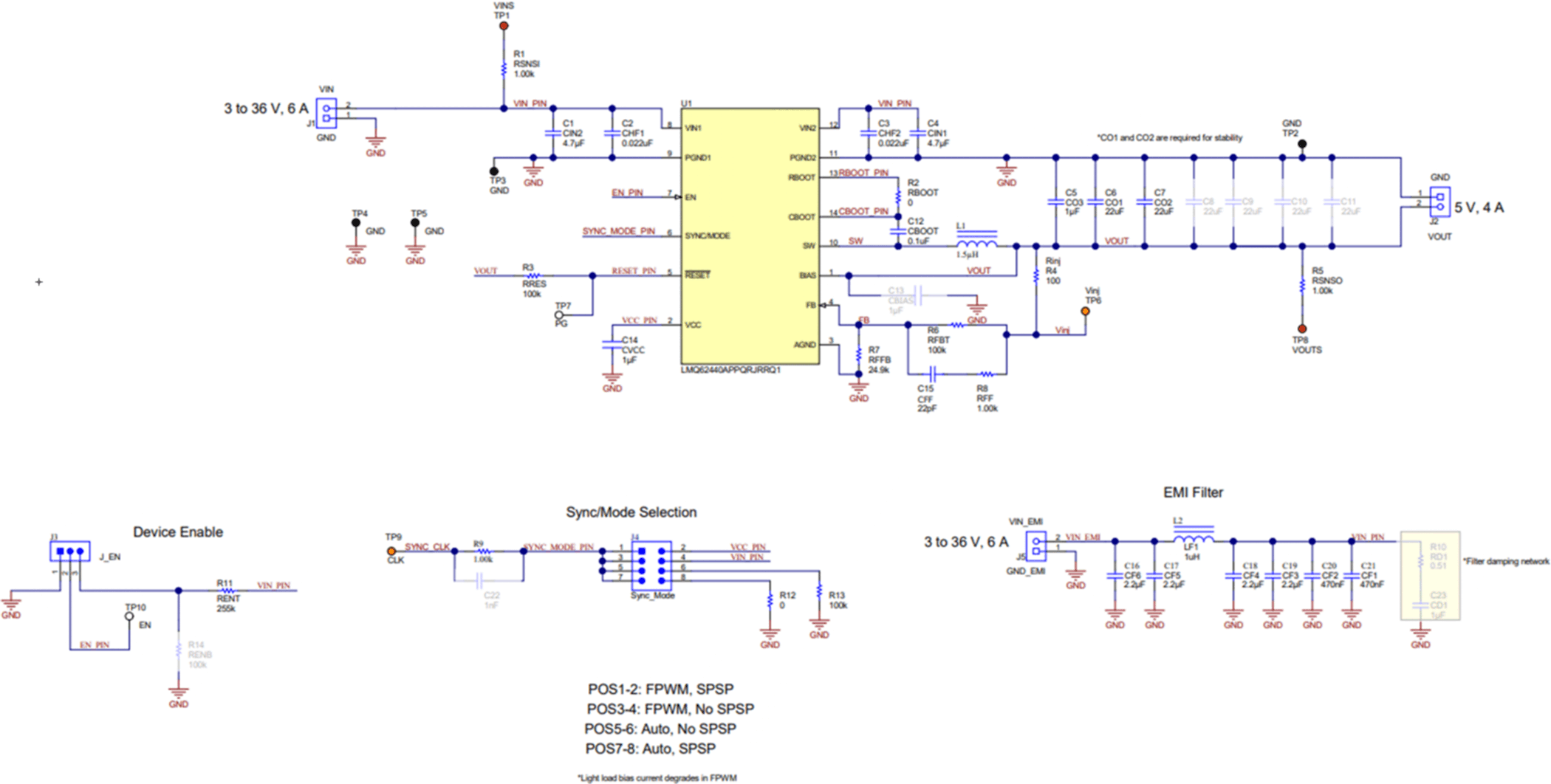The height and width of the screenshot is (784, 1551).
Task: Select the greyed-out R14 RENB resistor
Action: coord(179,650)
